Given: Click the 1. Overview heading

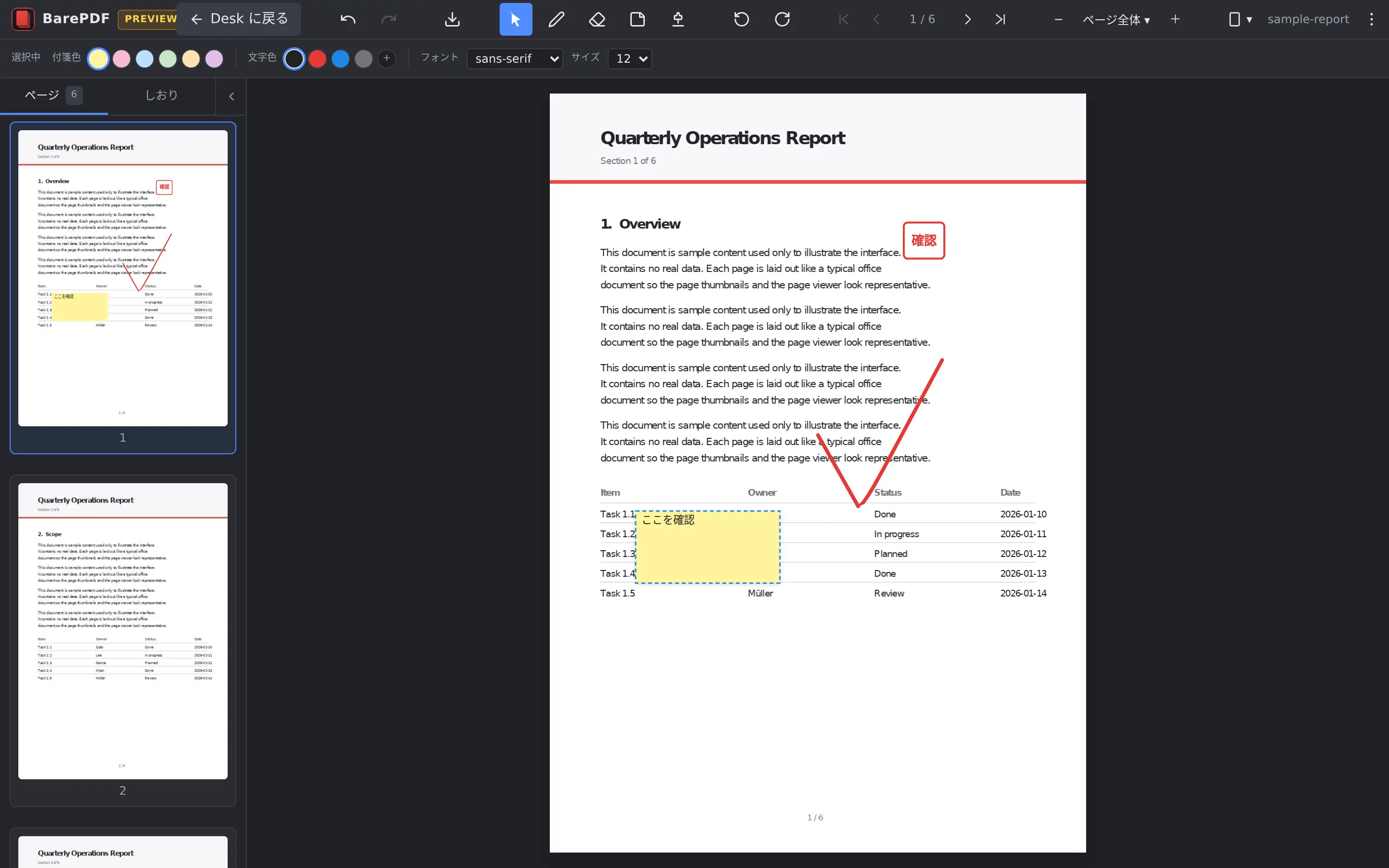Looking at the screenshot, I should 640,224.
